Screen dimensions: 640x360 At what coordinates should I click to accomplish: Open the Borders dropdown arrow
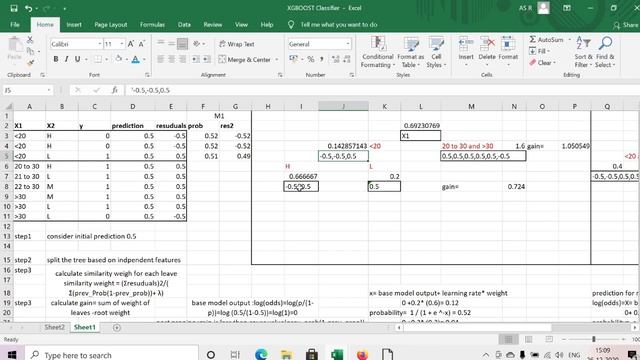point(107,60)
